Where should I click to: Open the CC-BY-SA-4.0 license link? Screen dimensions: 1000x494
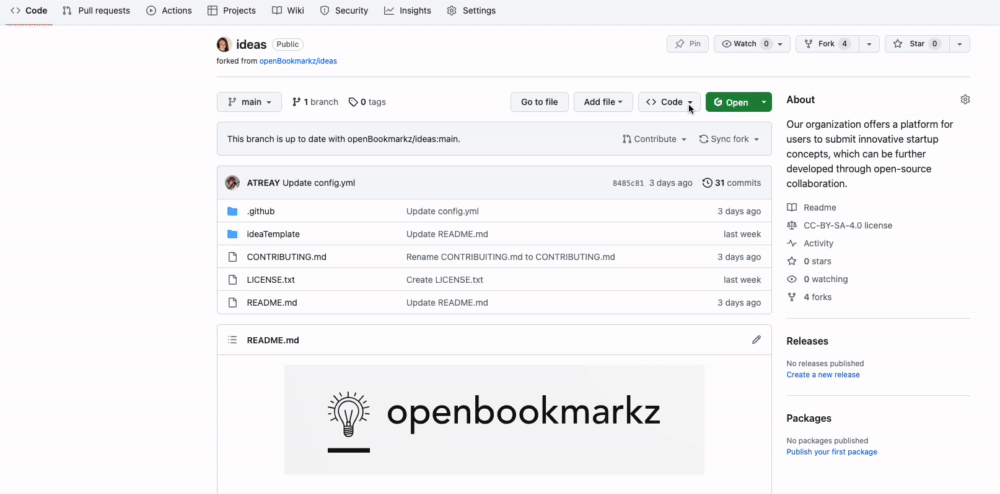(848, 225)
